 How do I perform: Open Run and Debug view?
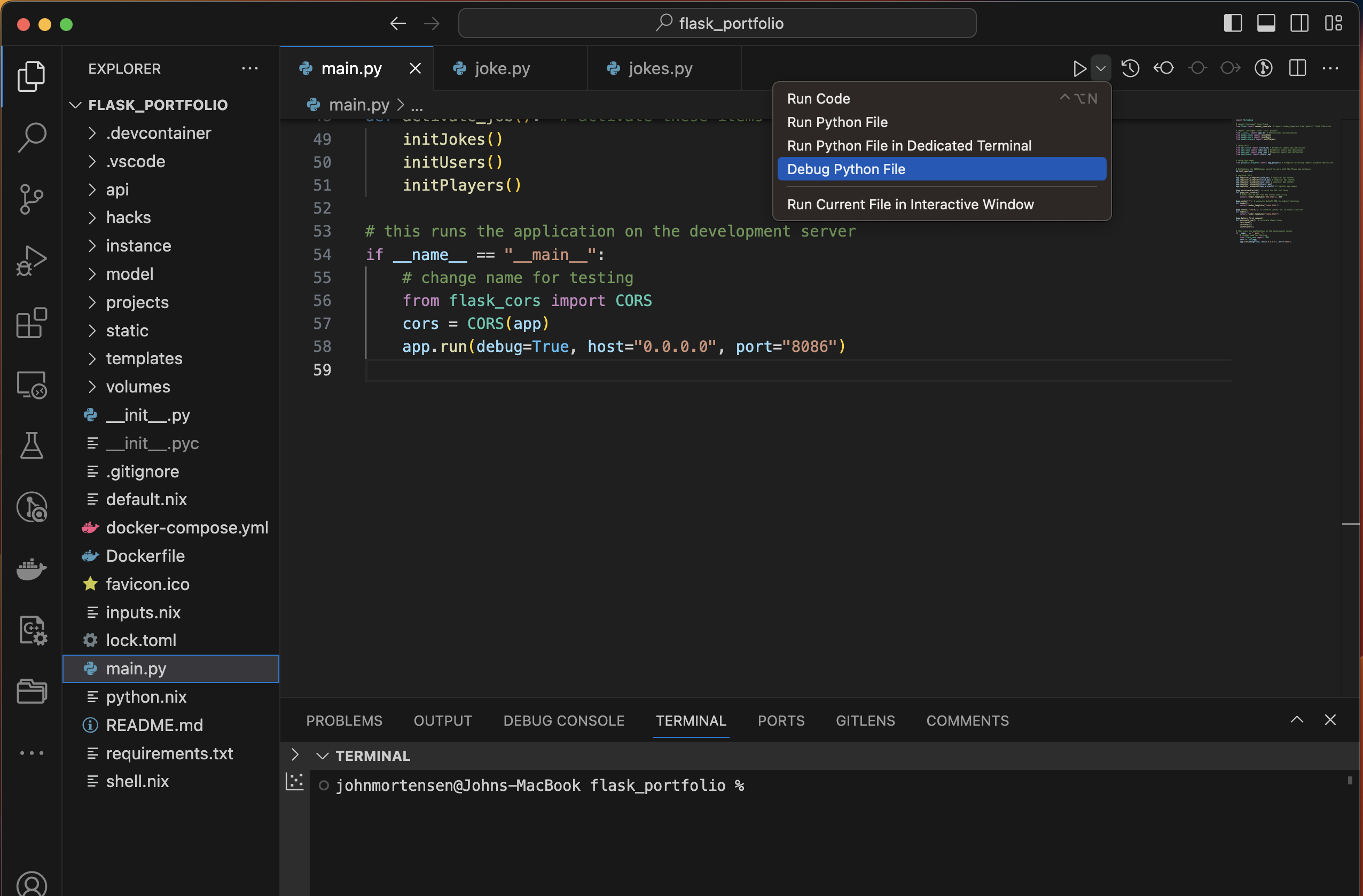[32, 261]
